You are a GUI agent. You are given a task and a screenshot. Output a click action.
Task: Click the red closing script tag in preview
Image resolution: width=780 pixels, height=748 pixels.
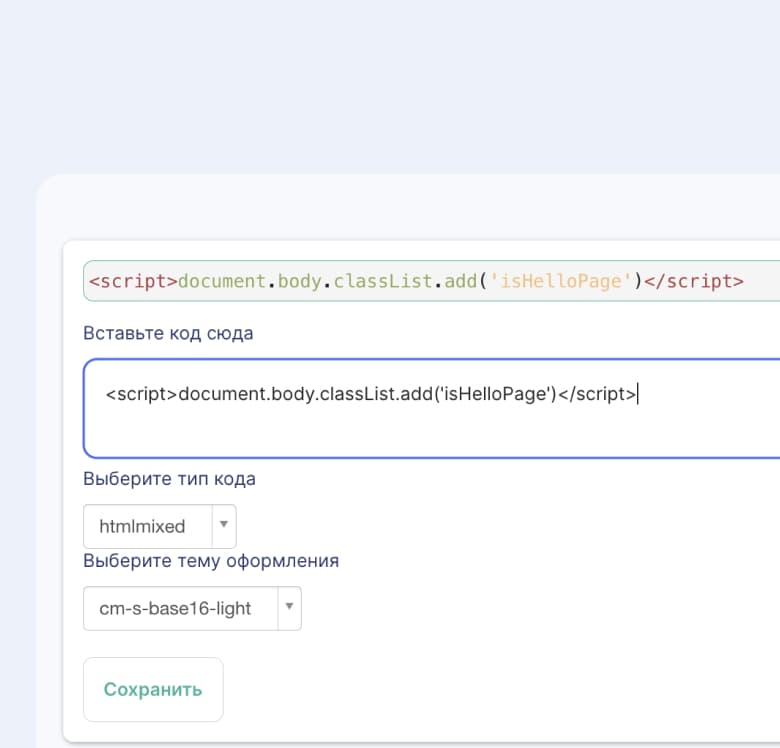tap(694, 281)
